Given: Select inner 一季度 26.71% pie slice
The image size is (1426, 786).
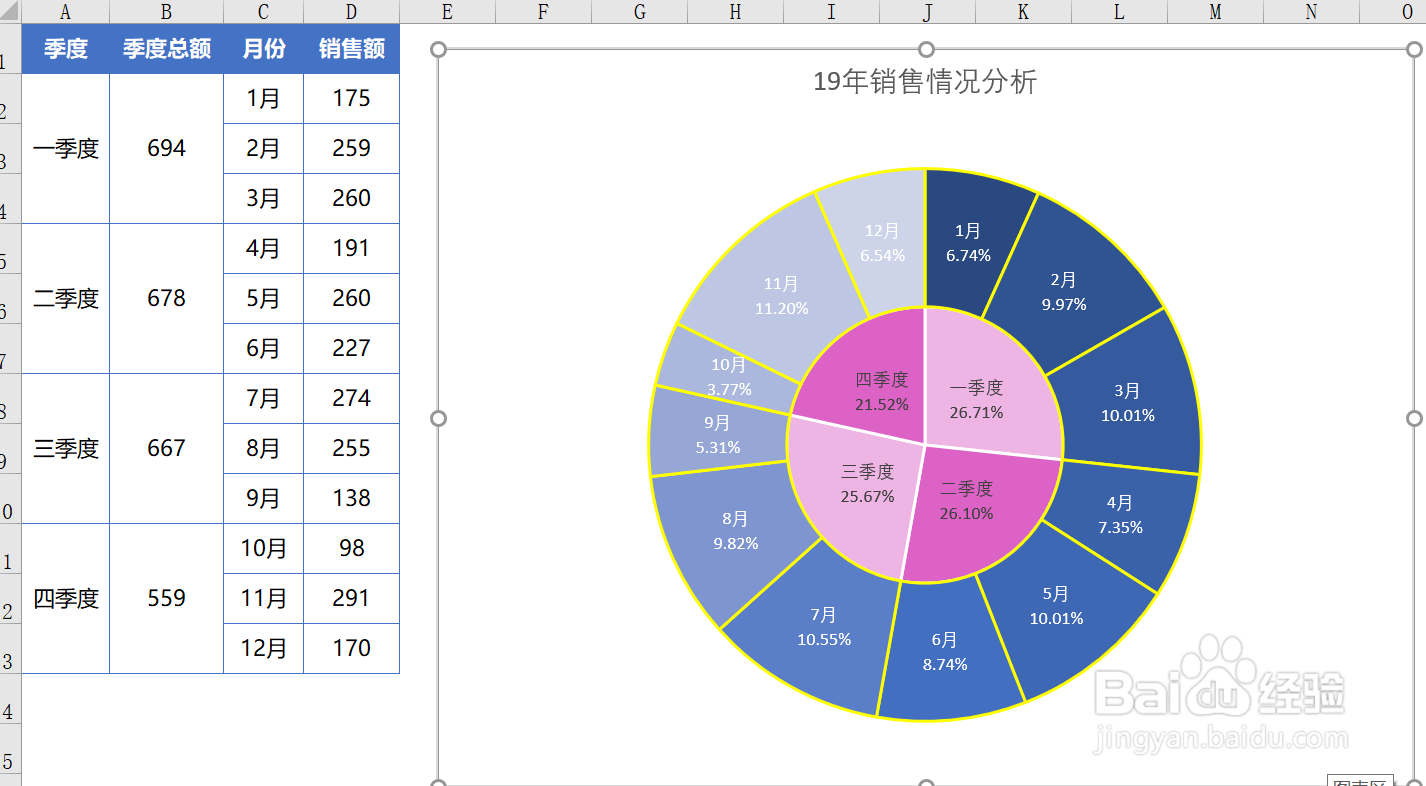Looking at the screenshot, I should click(977, 399).
